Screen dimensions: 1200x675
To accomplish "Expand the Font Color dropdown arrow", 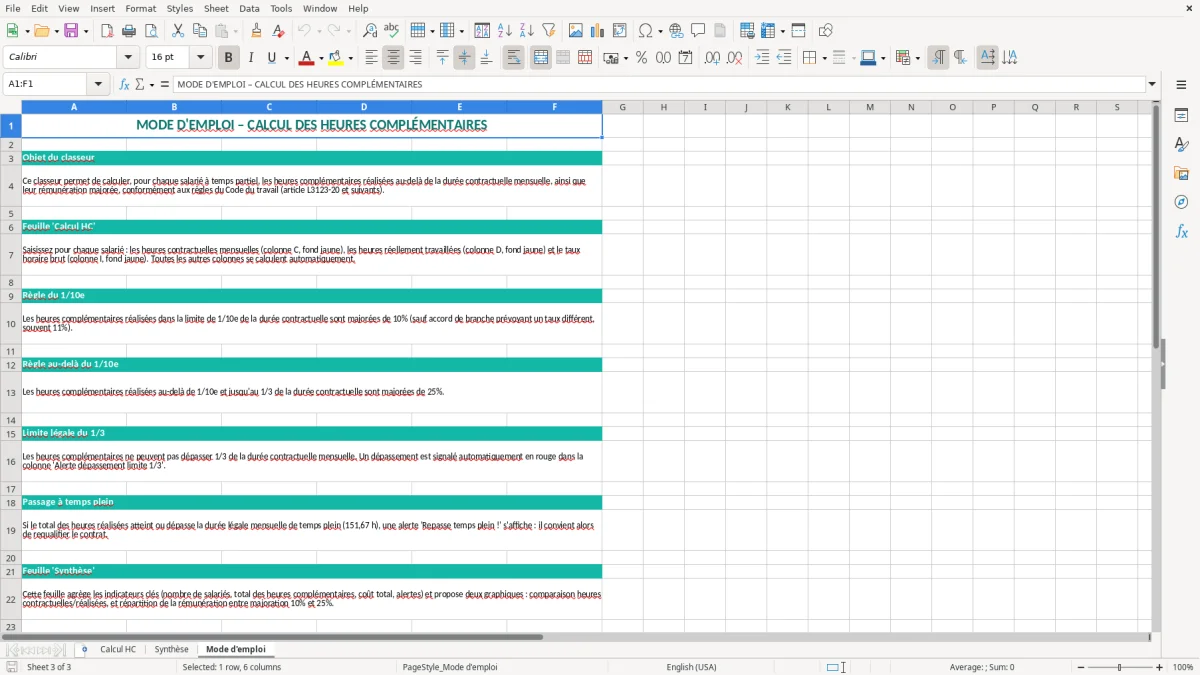I will [x=321, y=58].
